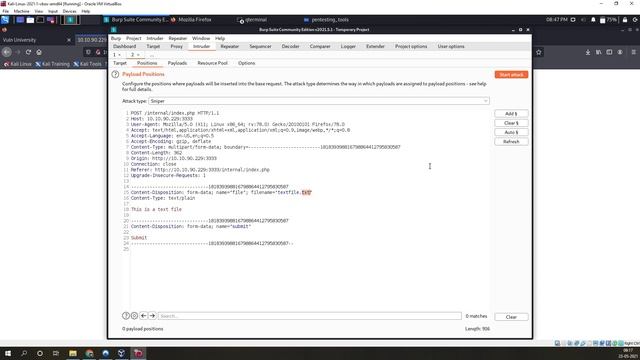Open search settings gear icon in Burp
Viewport: 640px width, 360px height.
(134, 316)
